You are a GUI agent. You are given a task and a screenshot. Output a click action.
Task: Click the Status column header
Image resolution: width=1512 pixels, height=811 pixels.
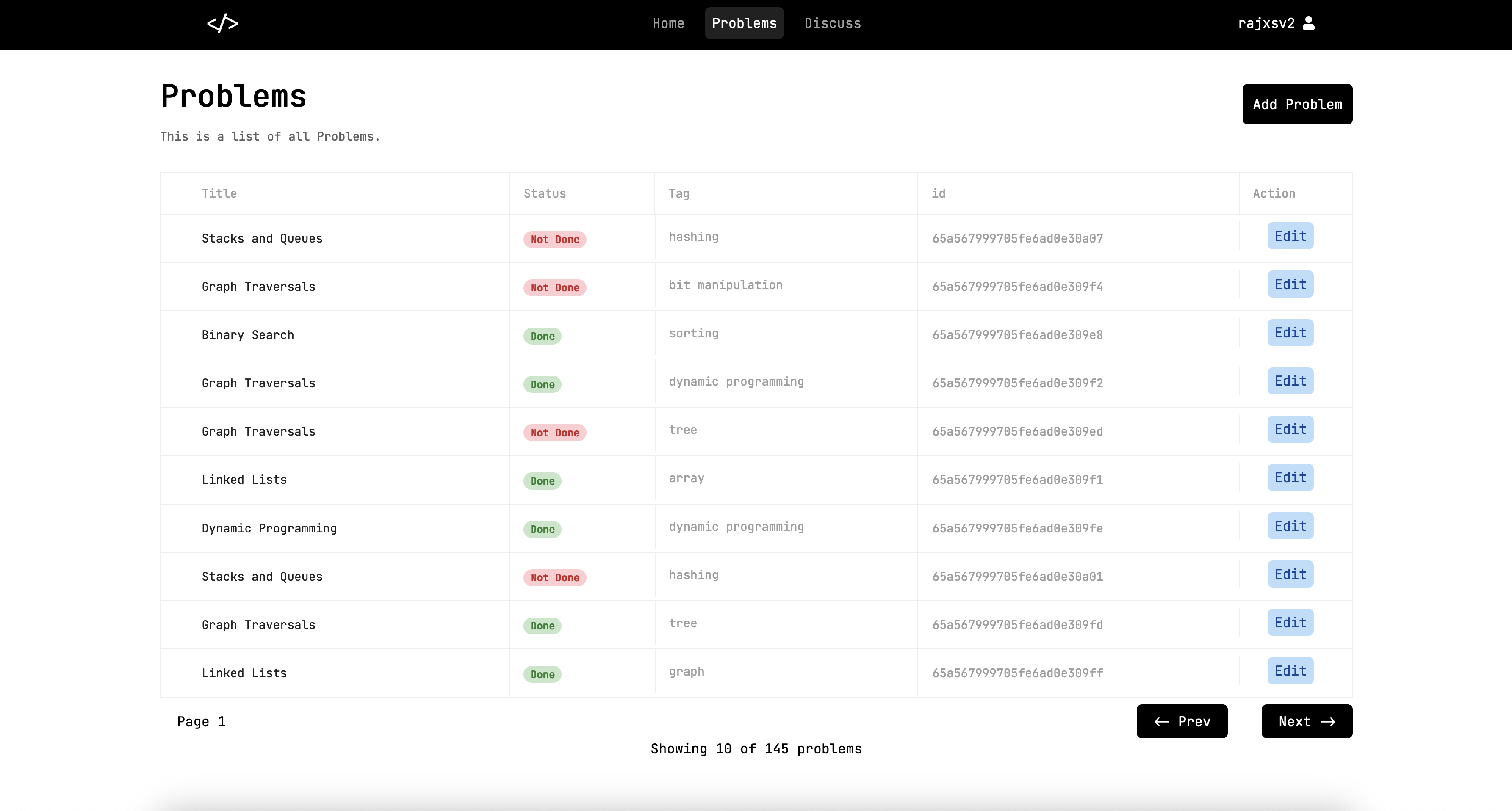pyautogui.click(x=544, y=193)
